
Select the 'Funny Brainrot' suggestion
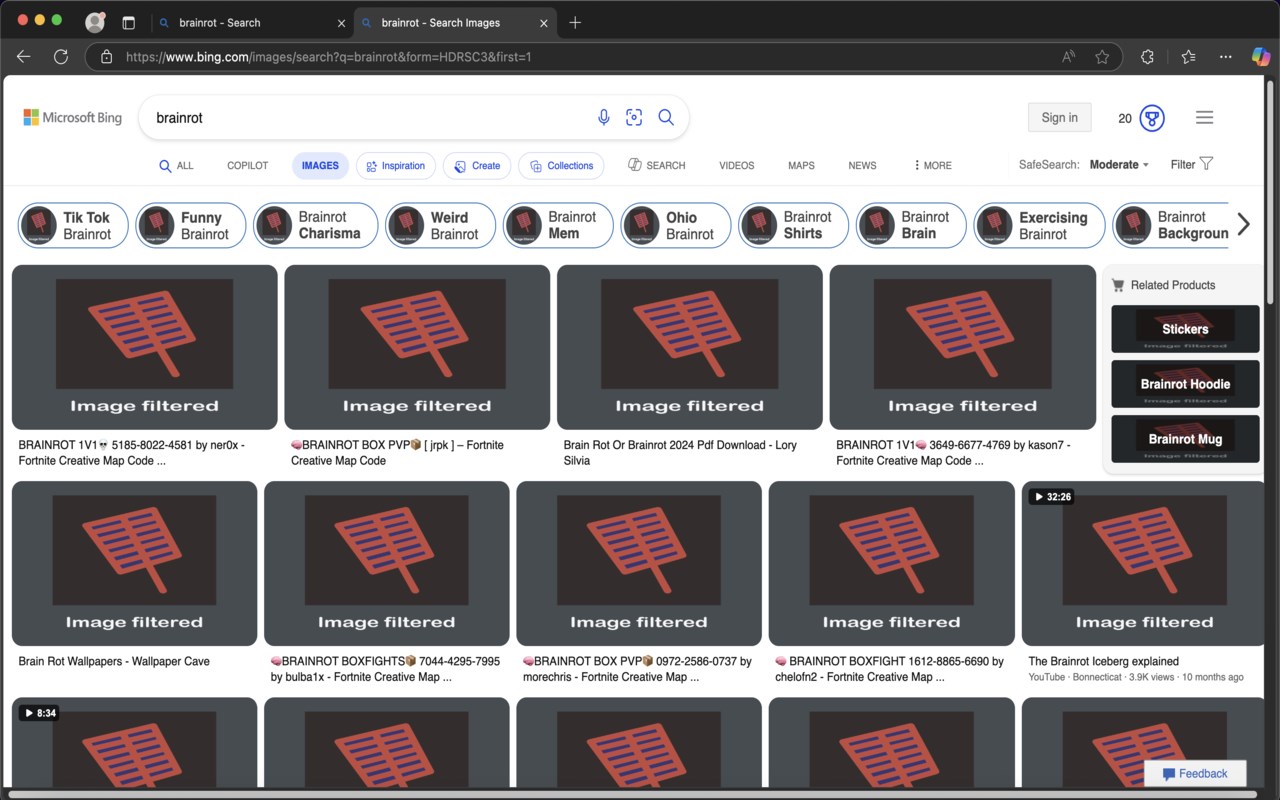click(191, 225)
